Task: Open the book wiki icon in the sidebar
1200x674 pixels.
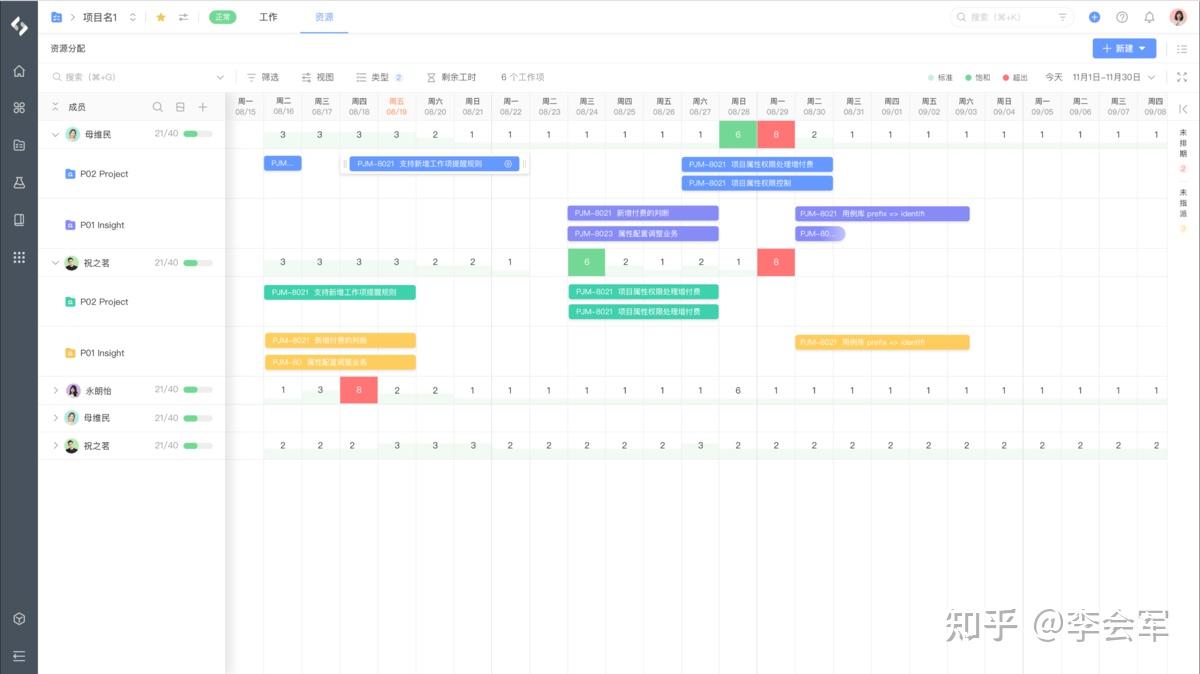Action: coord(18,219)
